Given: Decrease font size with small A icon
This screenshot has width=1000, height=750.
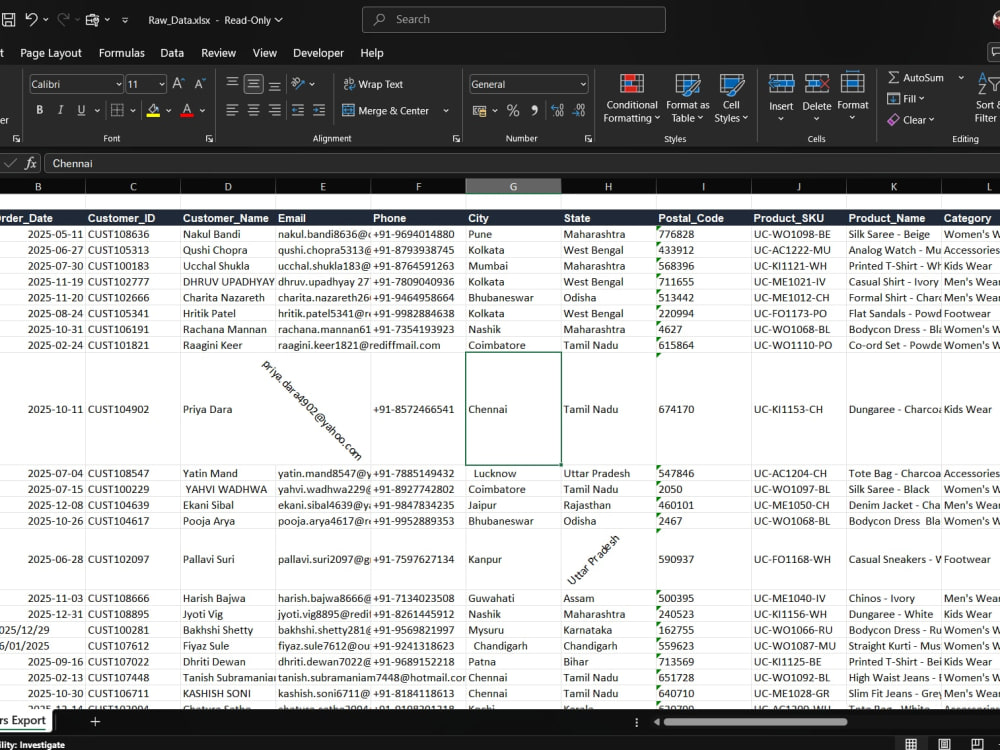Looking at the screenshot, I should tap(200, 84).
